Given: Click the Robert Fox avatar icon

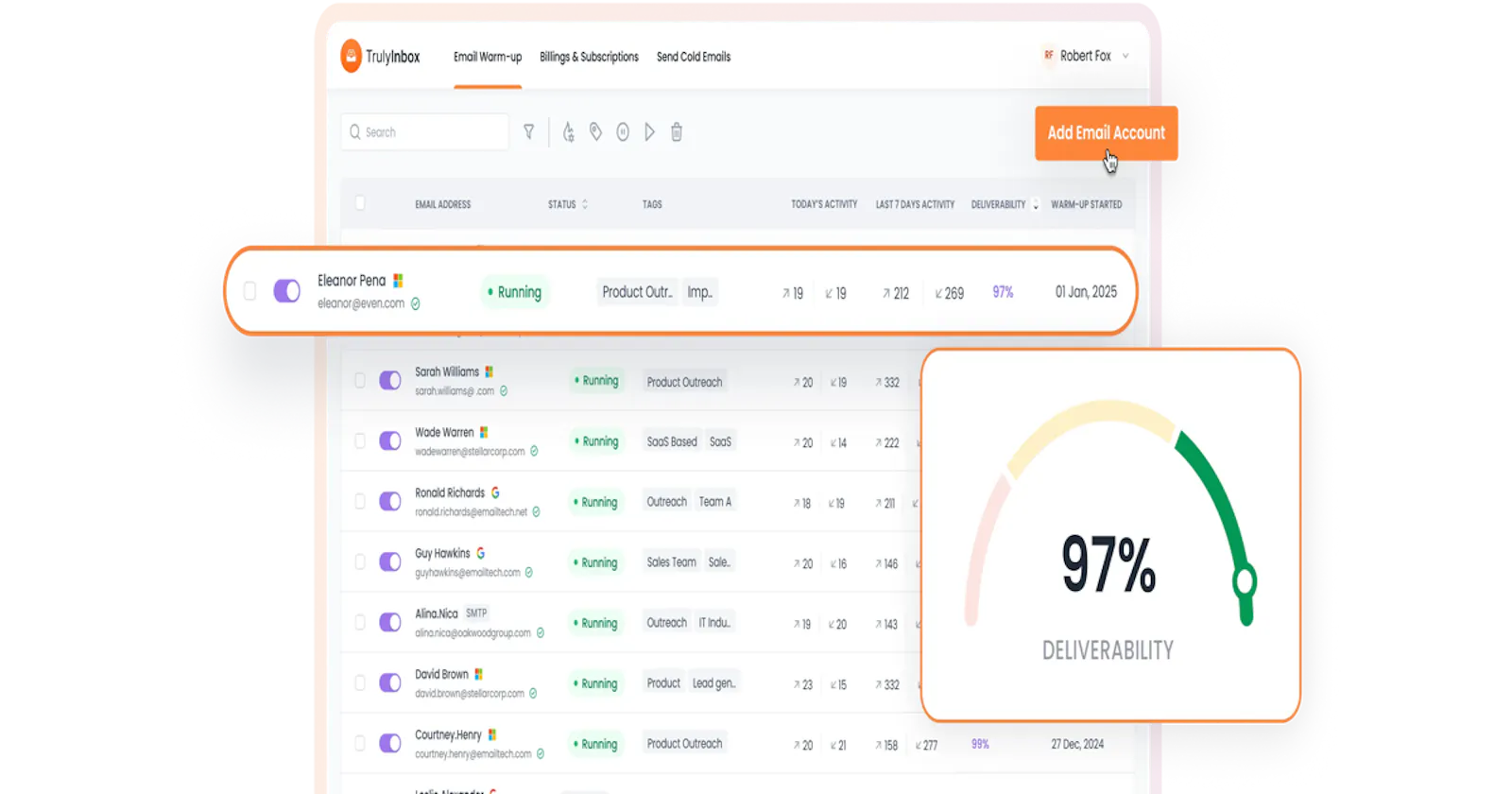Looking at the screenshot, I should 1048,55.
